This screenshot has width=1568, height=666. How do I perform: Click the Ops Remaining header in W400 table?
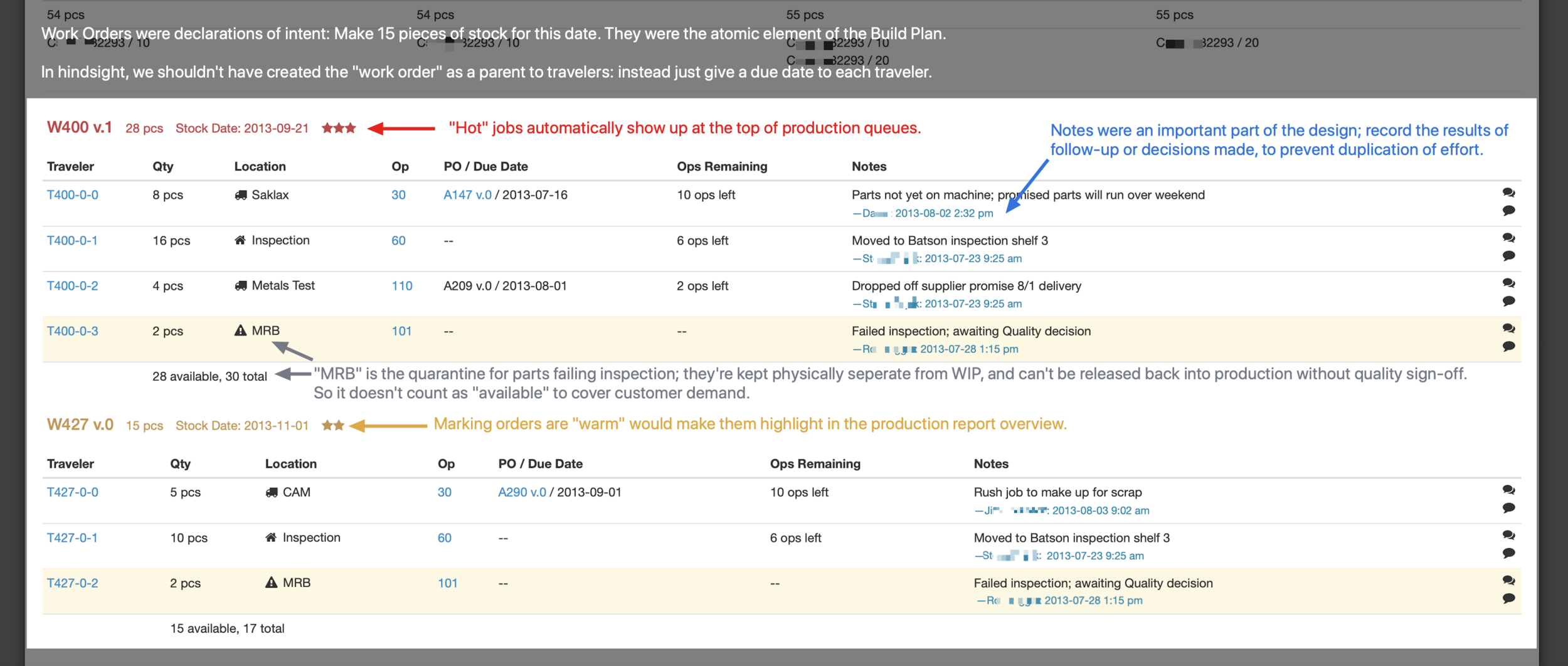tap(722, 166)
